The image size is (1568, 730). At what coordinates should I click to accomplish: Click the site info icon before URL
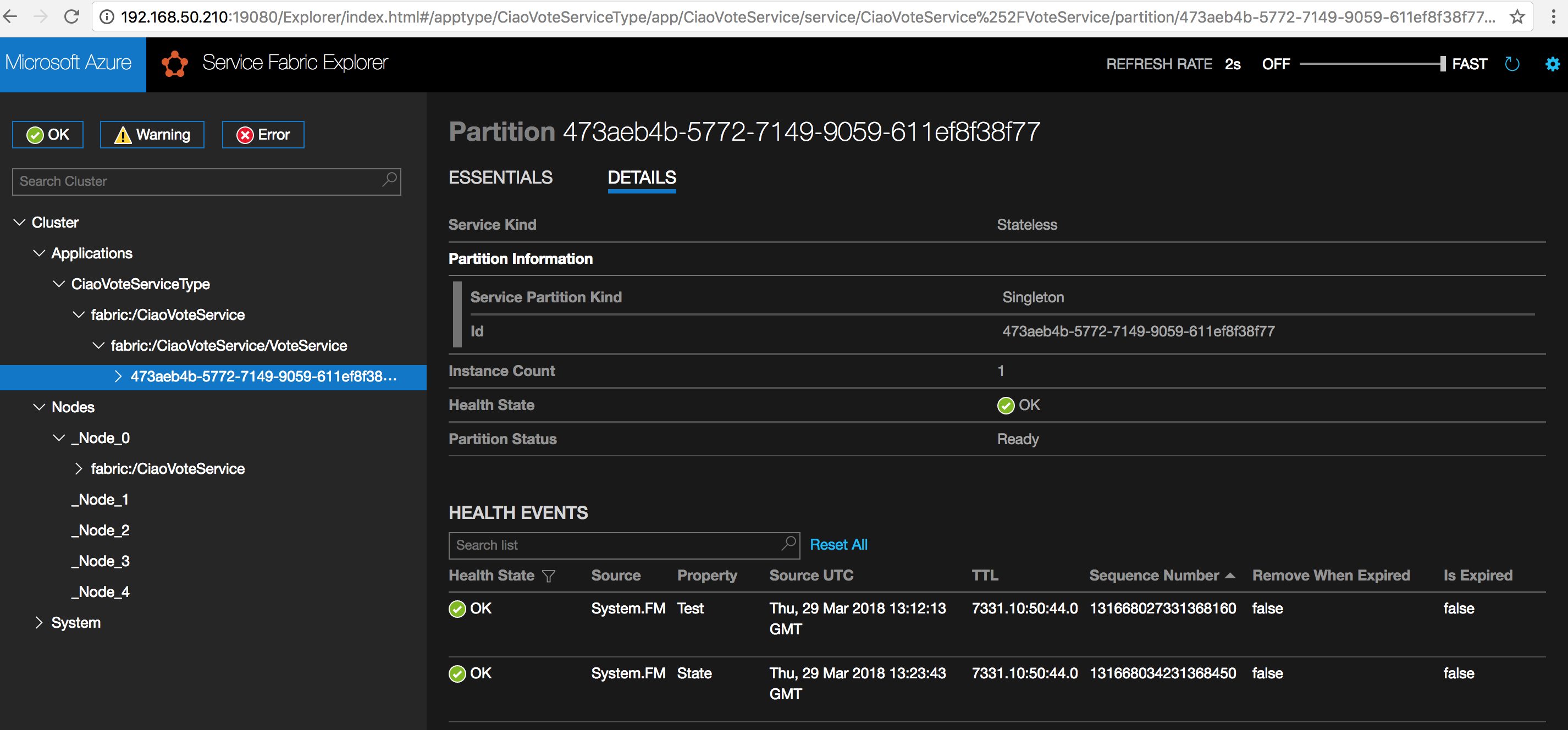(107, 17)
